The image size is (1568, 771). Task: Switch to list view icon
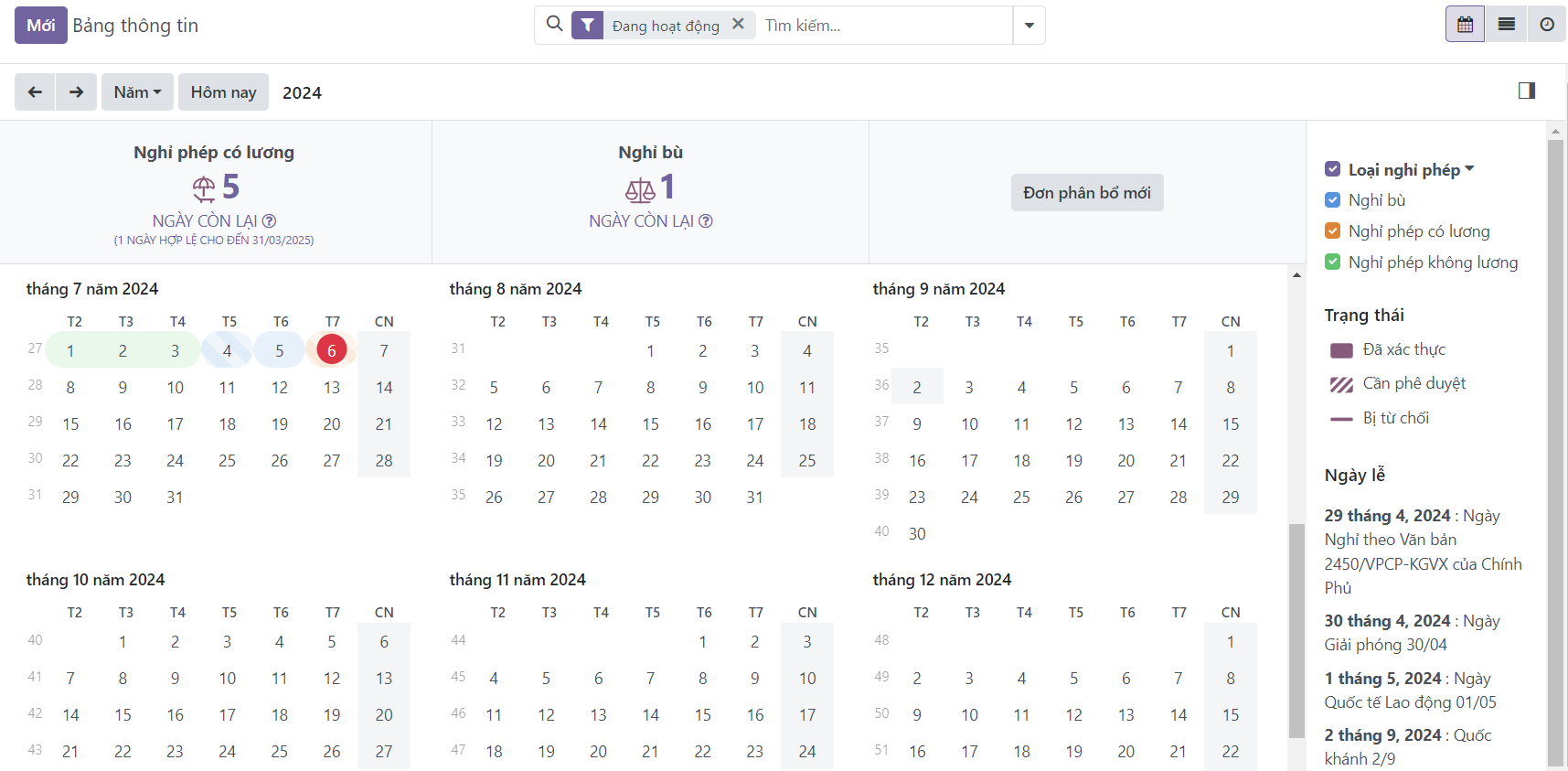[x=1506, y=25]
